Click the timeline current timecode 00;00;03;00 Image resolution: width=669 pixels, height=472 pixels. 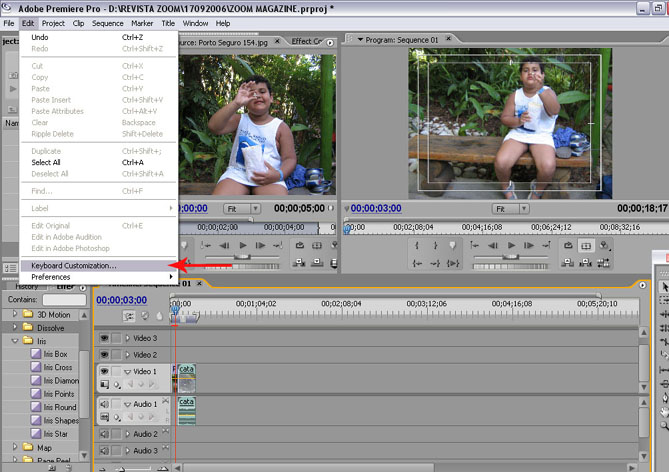(121, 300)
